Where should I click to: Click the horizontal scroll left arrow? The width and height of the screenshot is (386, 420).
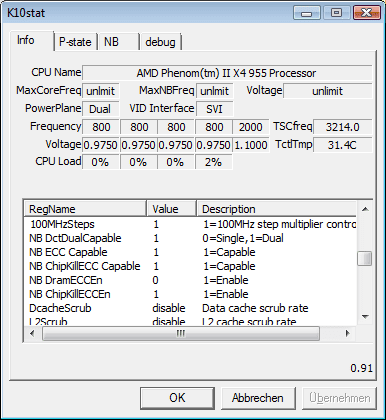(32, 333)
